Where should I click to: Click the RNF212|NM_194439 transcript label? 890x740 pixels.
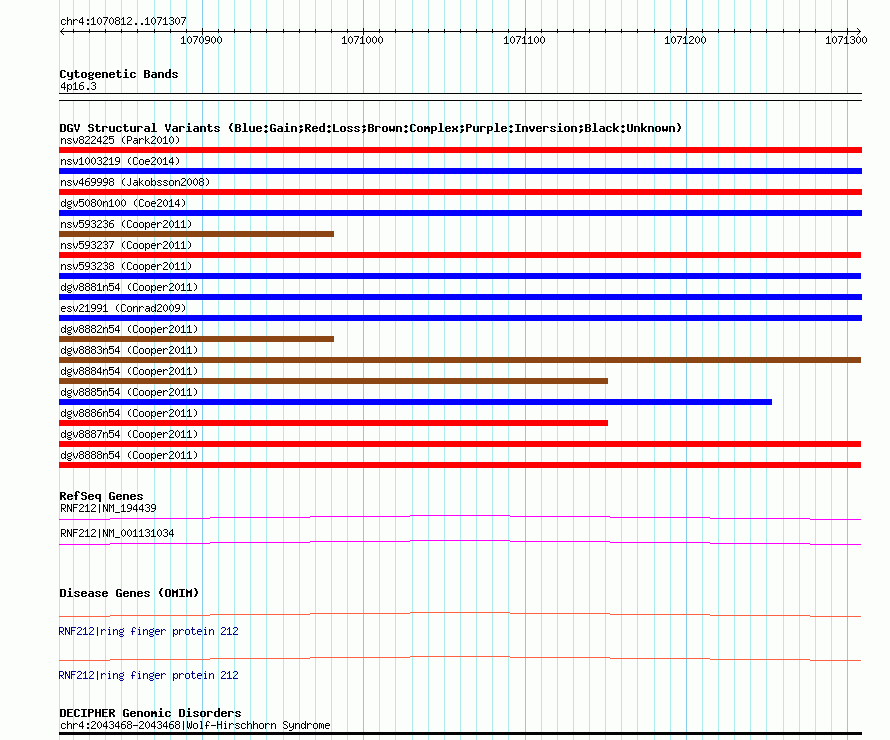(108, 508)
